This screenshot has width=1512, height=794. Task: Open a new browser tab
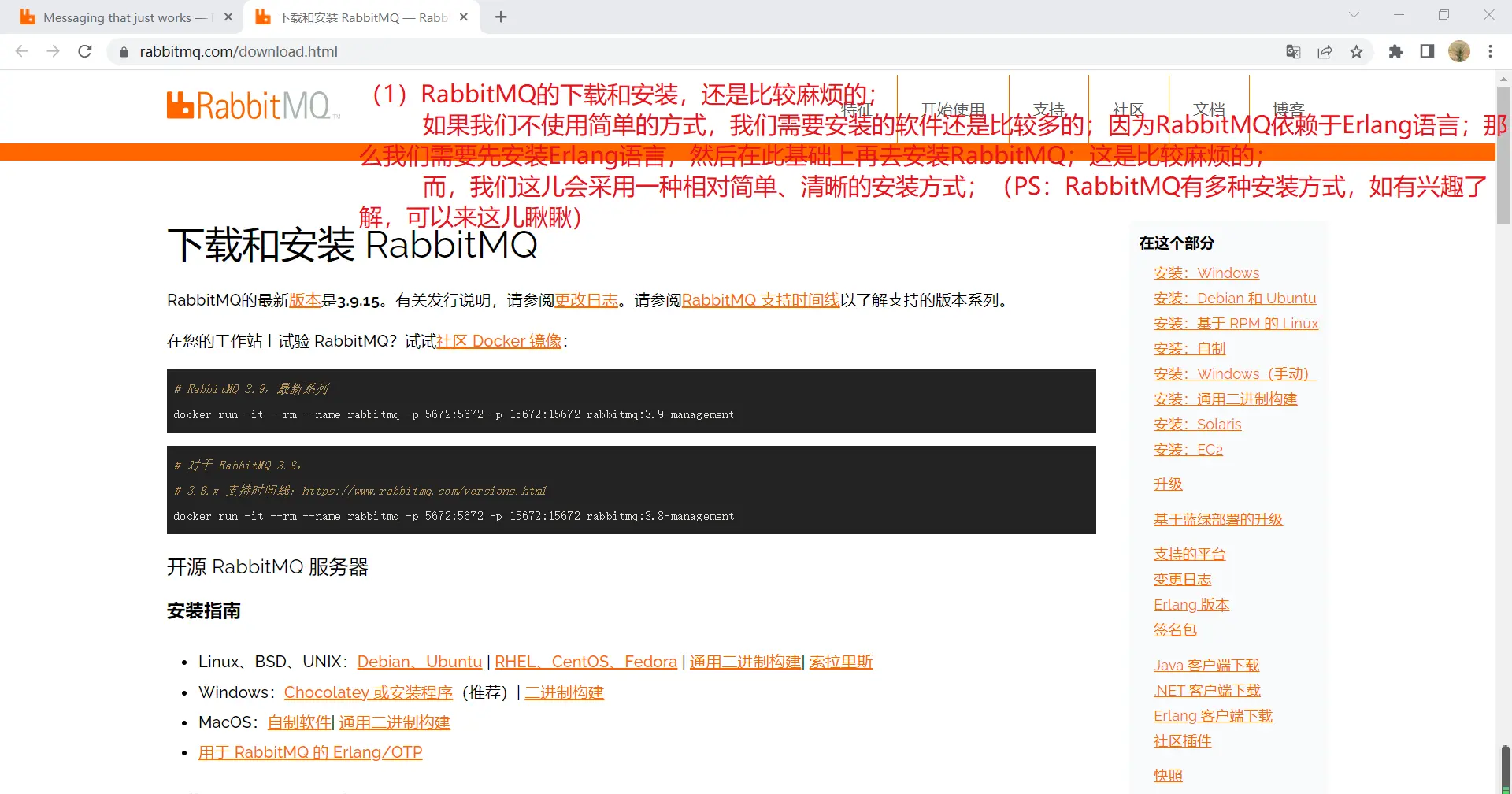click(x=501, y=17)
